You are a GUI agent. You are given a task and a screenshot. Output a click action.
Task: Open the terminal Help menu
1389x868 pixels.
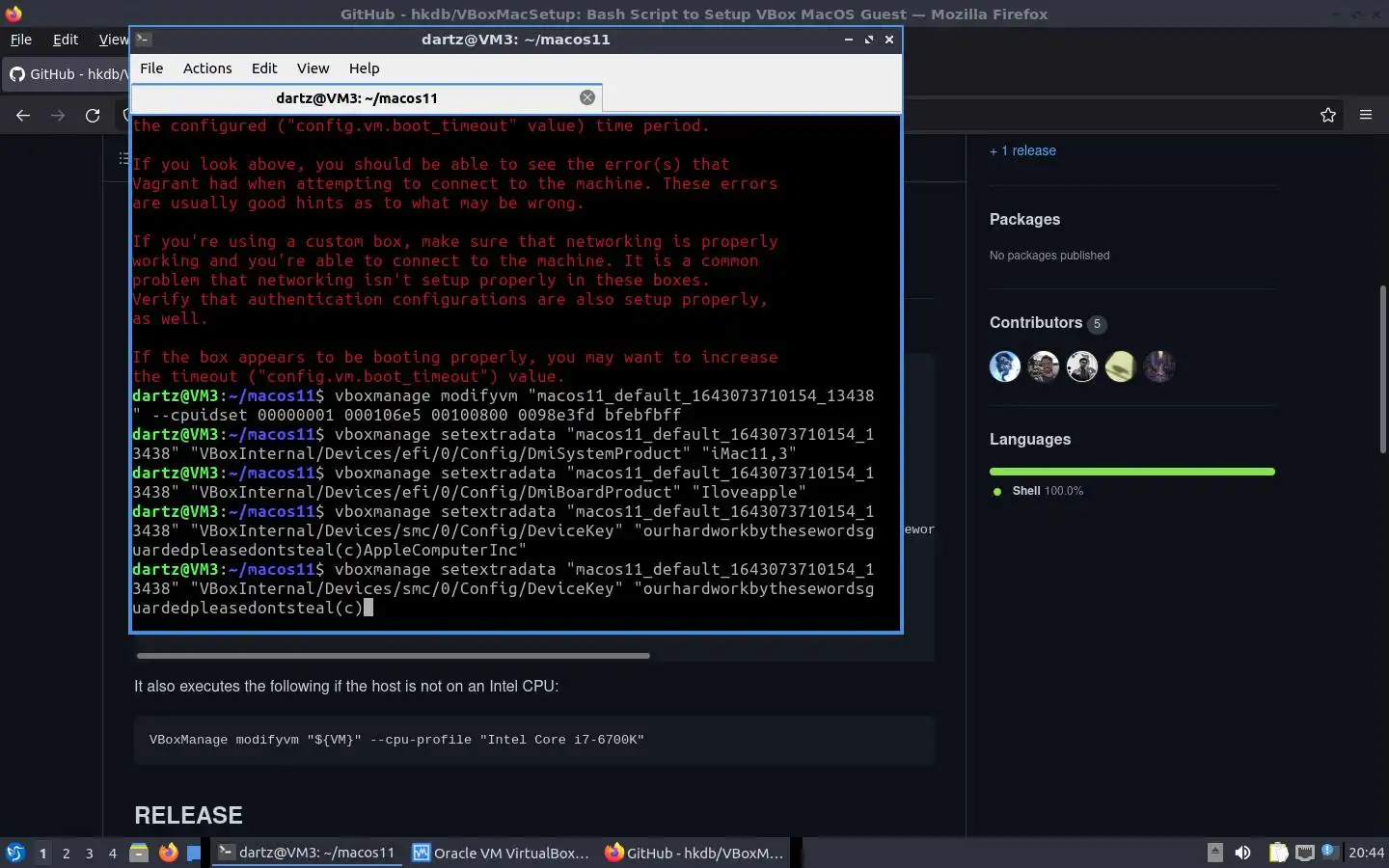click(364, 68)
